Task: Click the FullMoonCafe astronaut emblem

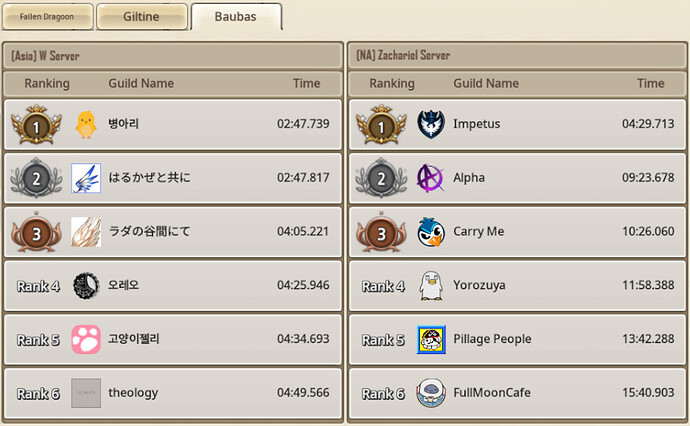Action: click(x=431, y=393)
